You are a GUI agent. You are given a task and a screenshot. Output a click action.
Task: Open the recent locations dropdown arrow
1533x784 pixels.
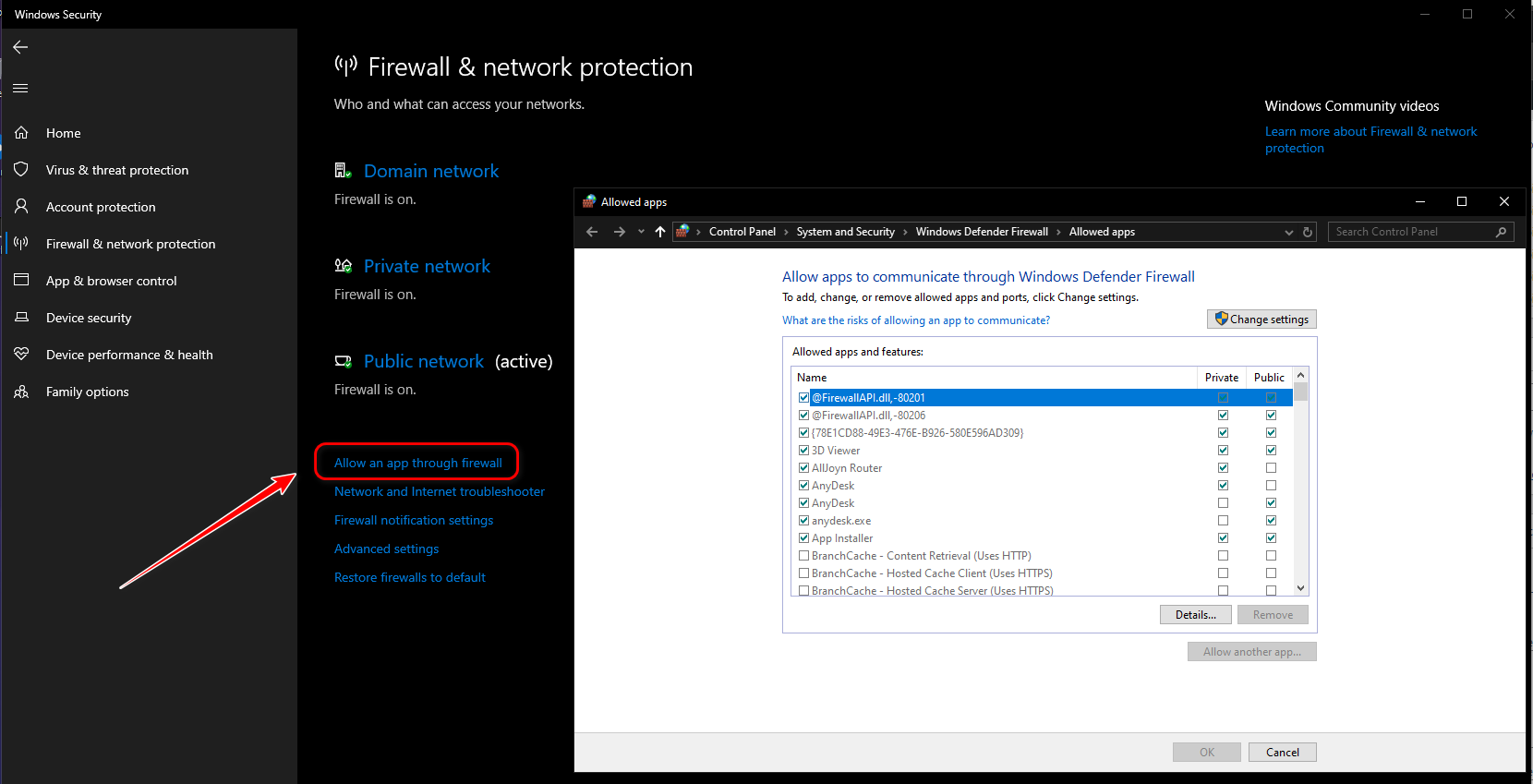tap(641, 232)
